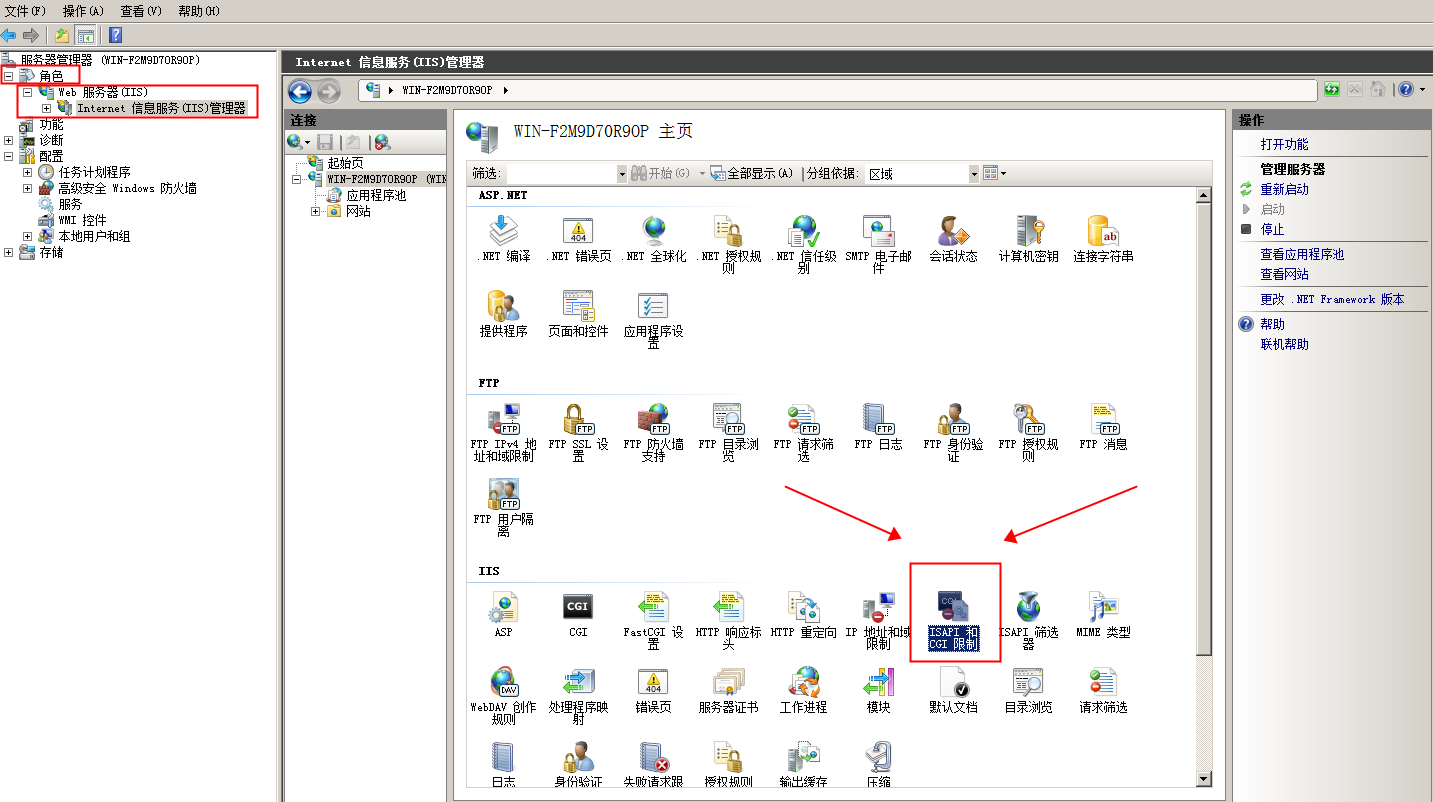Expand the 网站 node in connections tree

[316, 211]
